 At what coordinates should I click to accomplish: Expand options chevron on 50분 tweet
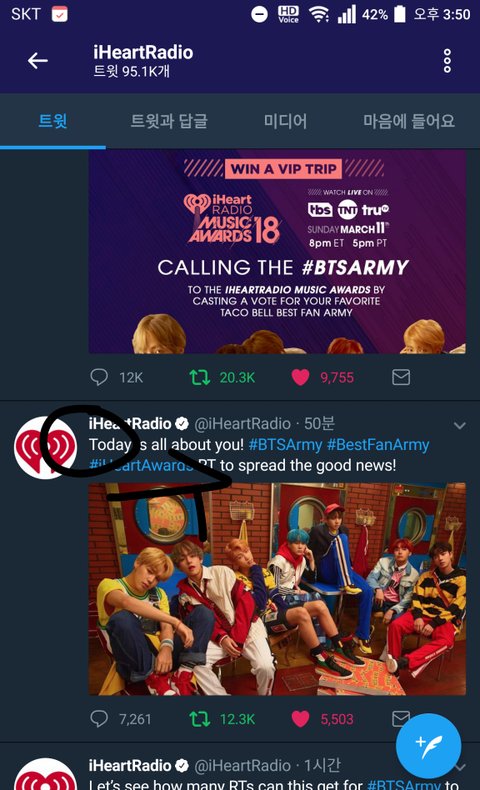[x=459, y=426]
